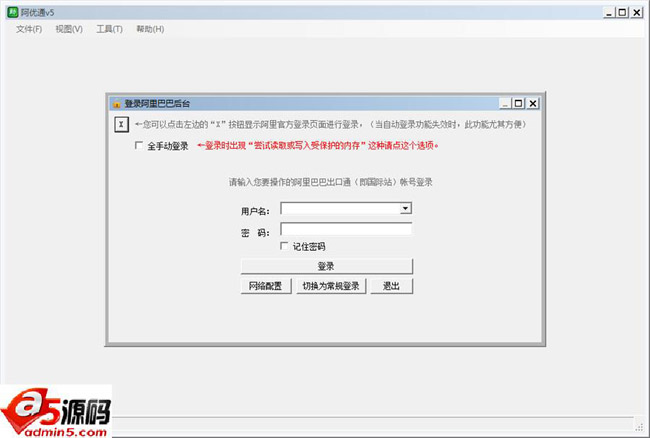Viewport: 650px width, 438px height.
Task: Minimize the 登录阿里巴巴后台 dialog
Action: click(504, 104)
